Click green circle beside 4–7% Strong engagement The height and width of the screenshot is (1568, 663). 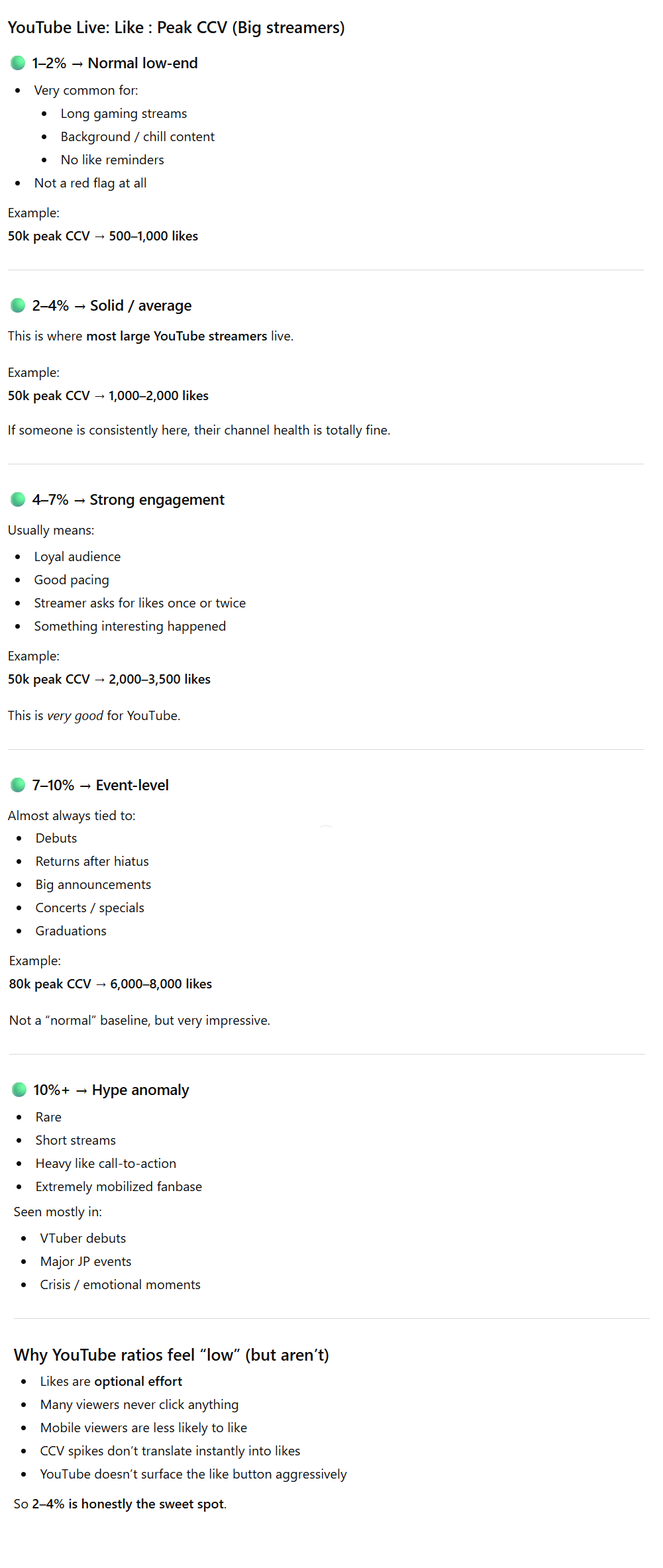click(18, 499)
